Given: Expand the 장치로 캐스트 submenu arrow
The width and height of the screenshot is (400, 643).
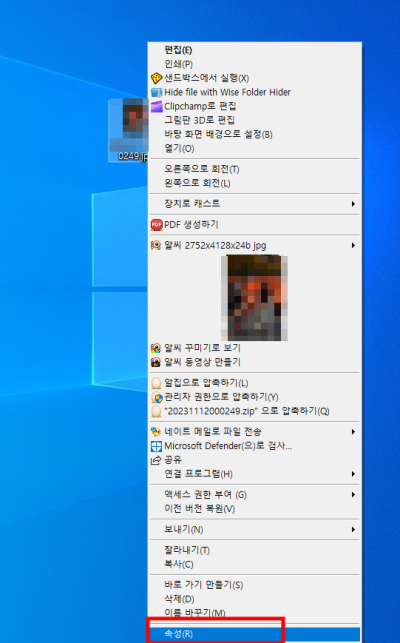Looking at the screenshot, I should (353, 204).
